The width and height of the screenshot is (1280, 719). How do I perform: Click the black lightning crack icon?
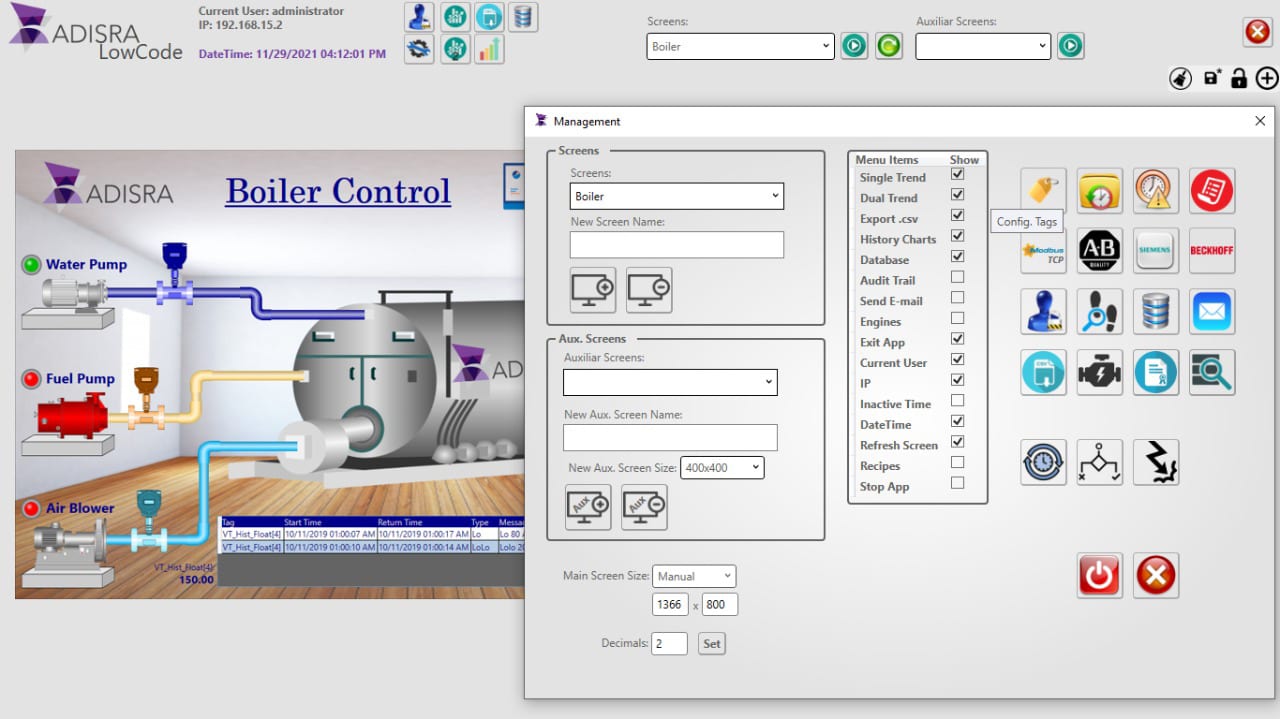tap(1156, 462)
